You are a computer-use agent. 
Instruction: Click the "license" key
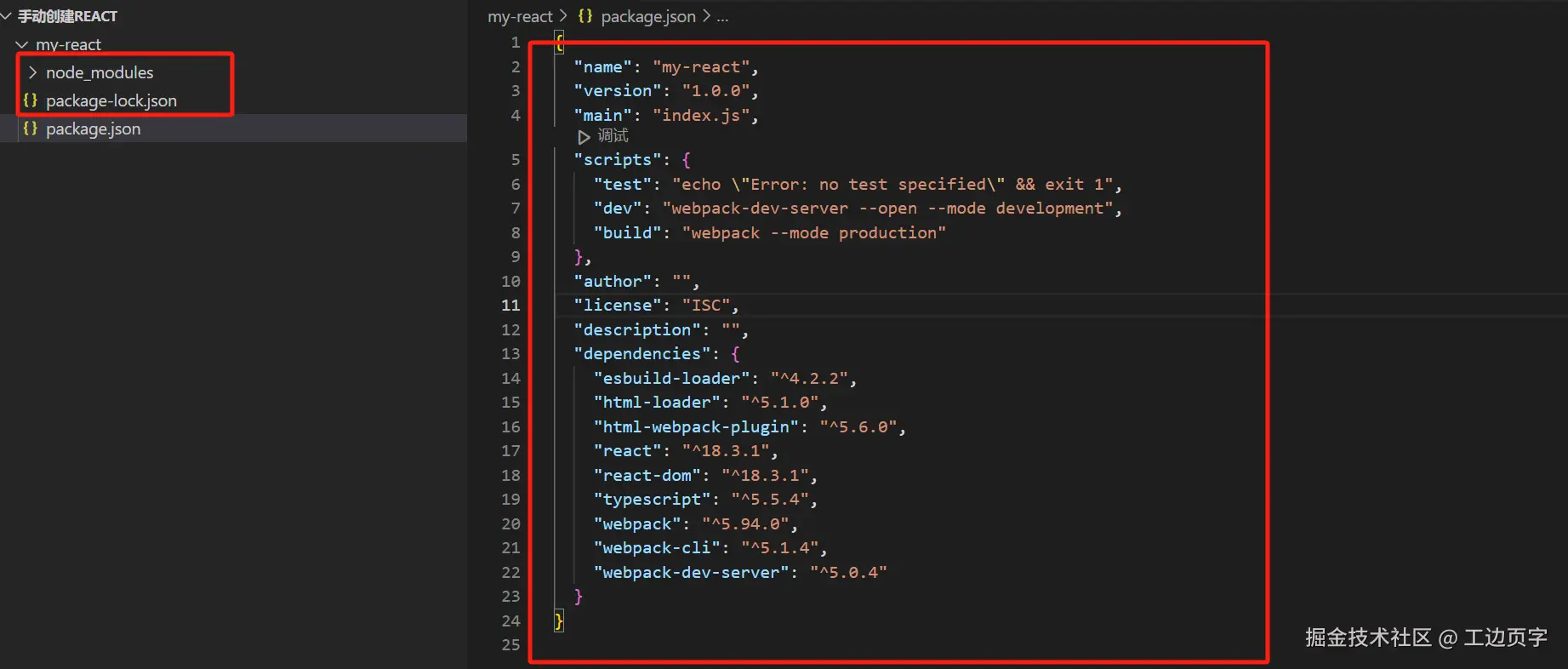pyautogui.click(x=618, y=306)
